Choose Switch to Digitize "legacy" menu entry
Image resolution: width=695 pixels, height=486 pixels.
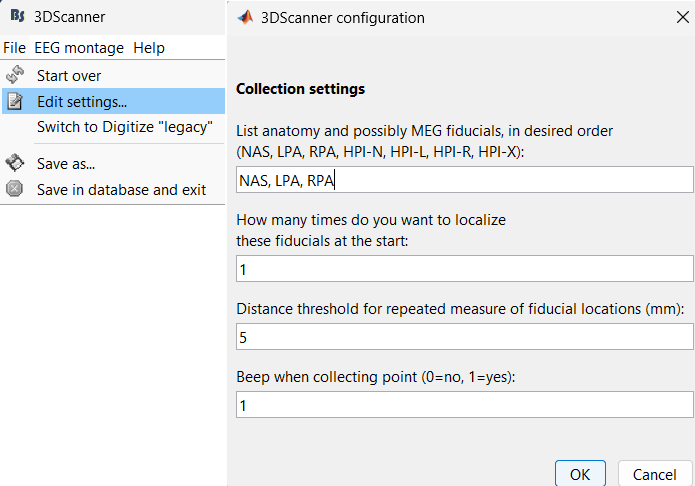pyautogui.click(x=125, y=127)
